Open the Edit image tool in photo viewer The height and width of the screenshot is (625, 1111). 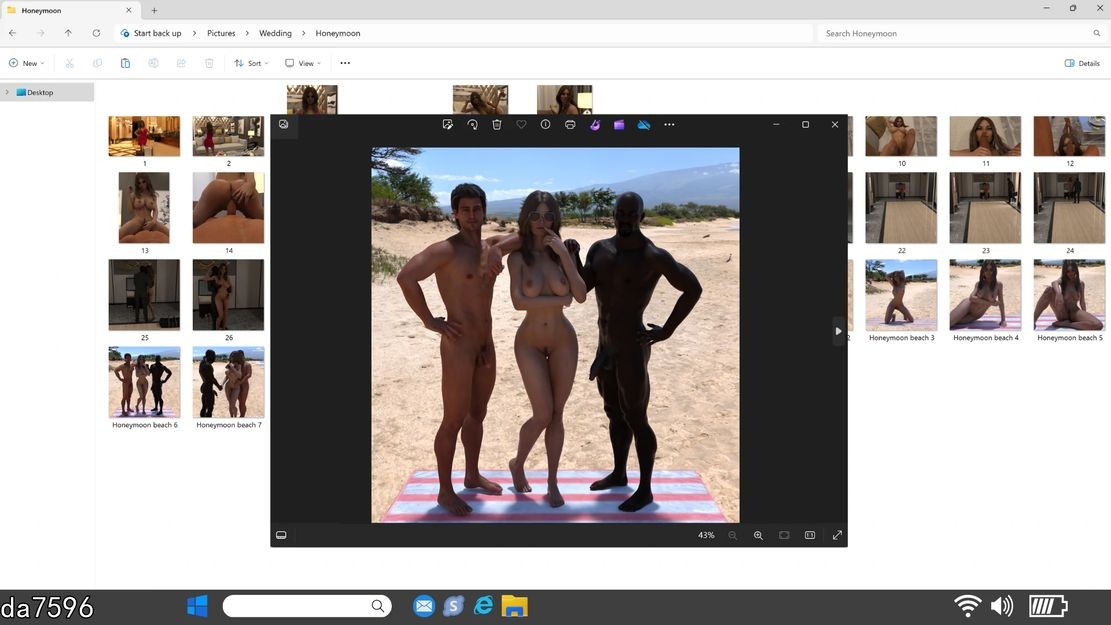[x=447, y=125]
